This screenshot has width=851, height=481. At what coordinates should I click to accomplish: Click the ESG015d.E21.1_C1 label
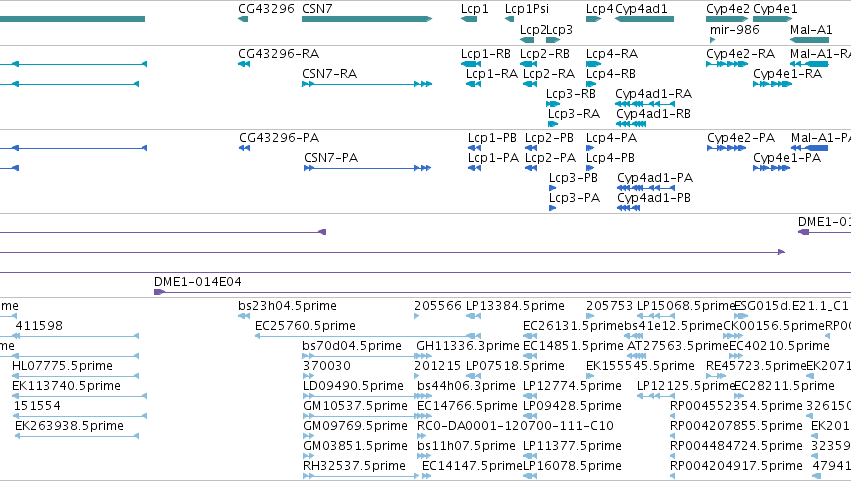pos(791,306)
